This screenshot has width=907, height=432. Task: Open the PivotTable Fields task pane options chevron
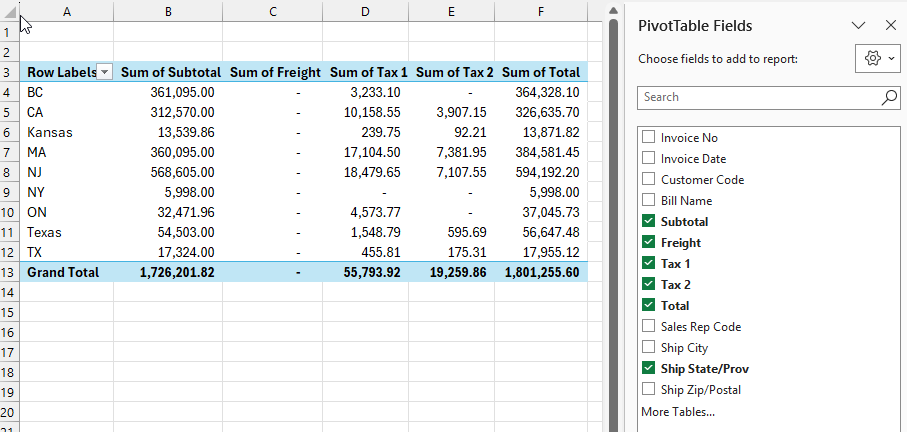(x=859, y=25)
